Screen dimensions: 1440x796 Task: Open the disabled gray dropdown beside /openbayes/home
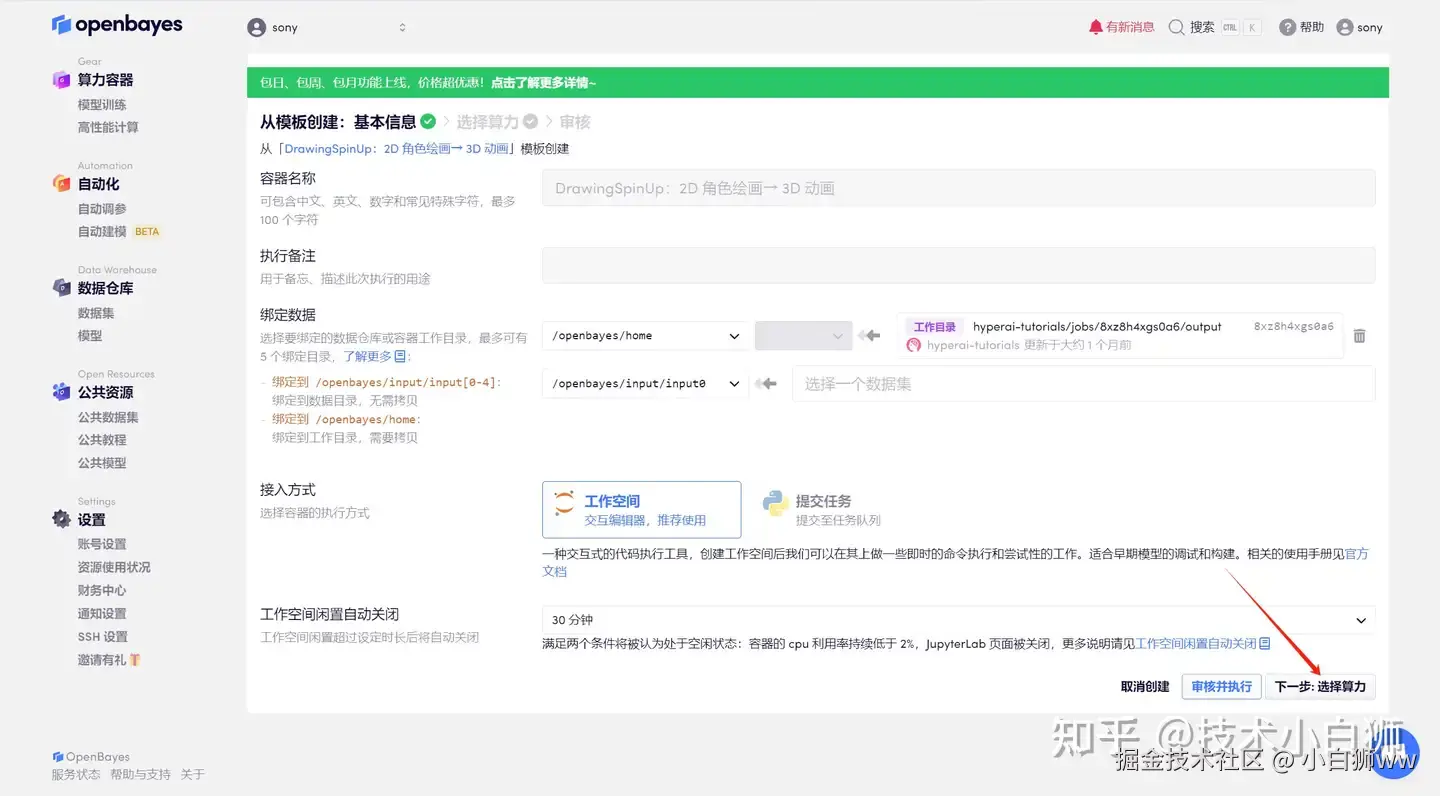pos(803,336)
